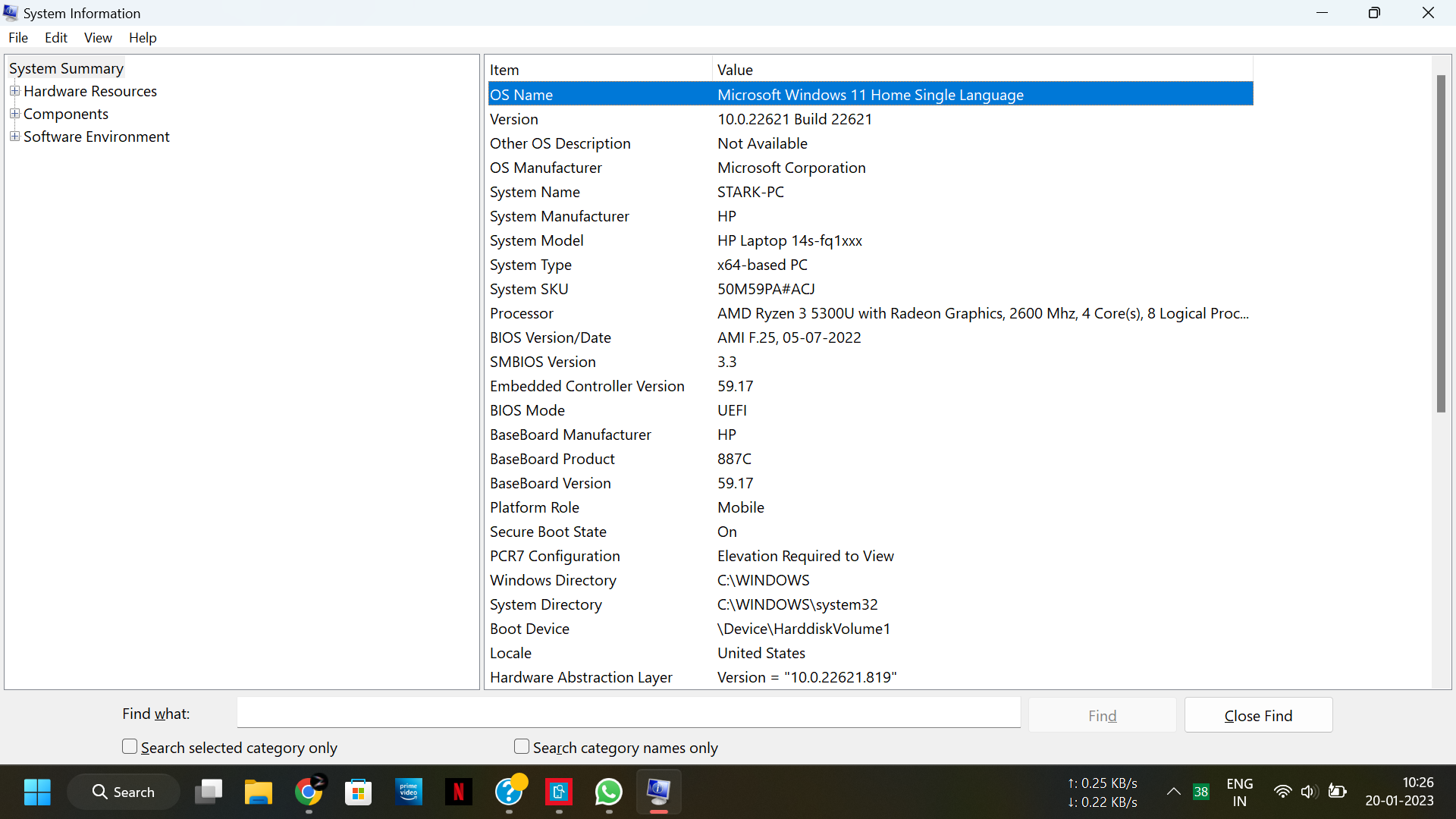Viewport: 1456px width, 819px height.
Task: Open WhatsApp taskbar icon
Action: (x=608, y=792)
